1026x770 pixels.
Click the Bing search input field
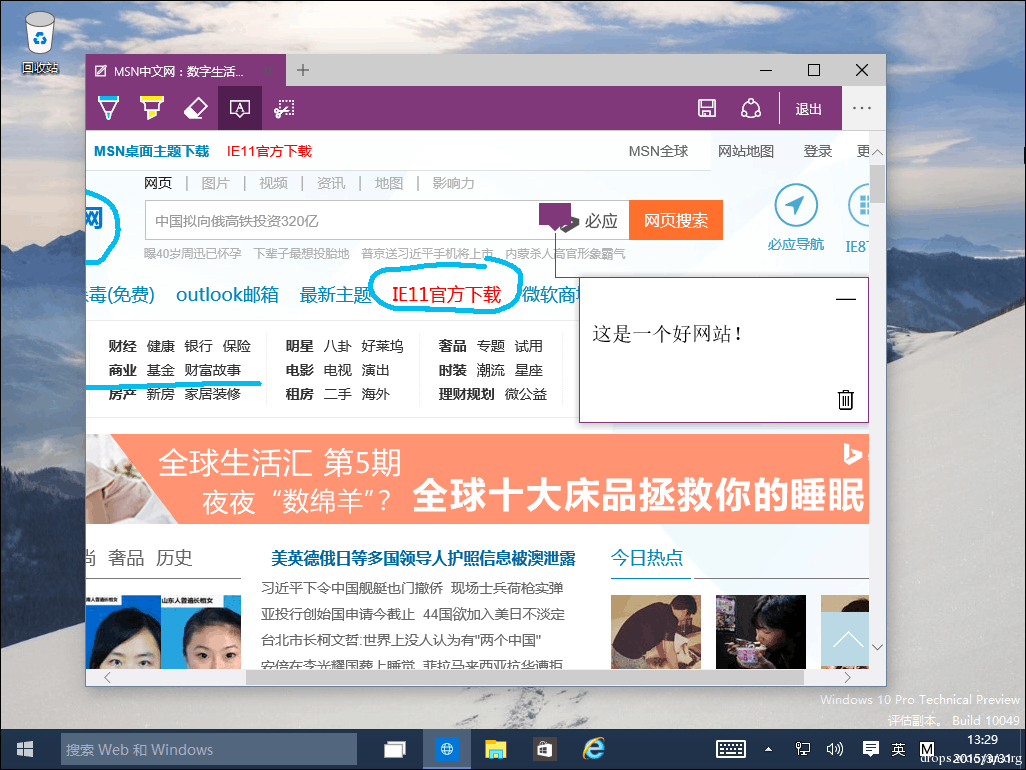[x=342, y=220]
